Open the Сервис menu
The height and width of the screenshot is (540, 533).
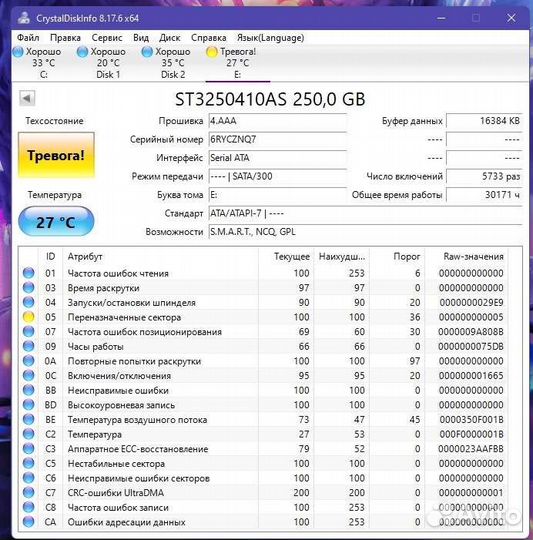click(x=107, y=38)
